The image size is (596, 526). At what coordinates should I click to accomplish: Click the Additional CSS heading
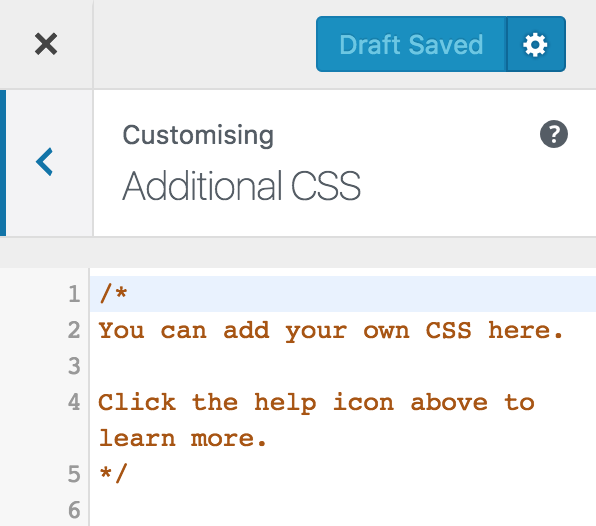[241, 186]
